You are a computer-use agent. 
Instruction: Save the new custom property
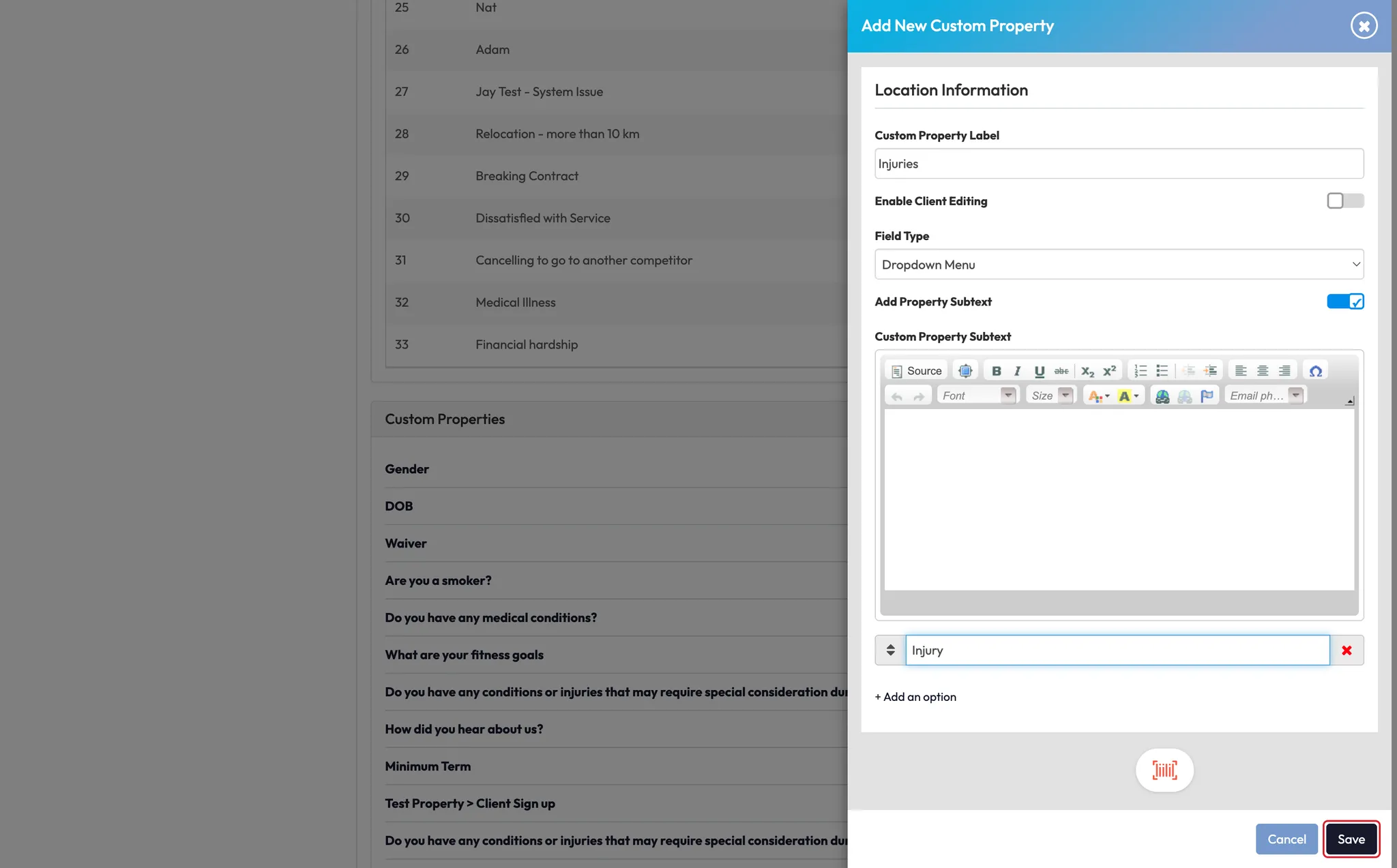1351,839
